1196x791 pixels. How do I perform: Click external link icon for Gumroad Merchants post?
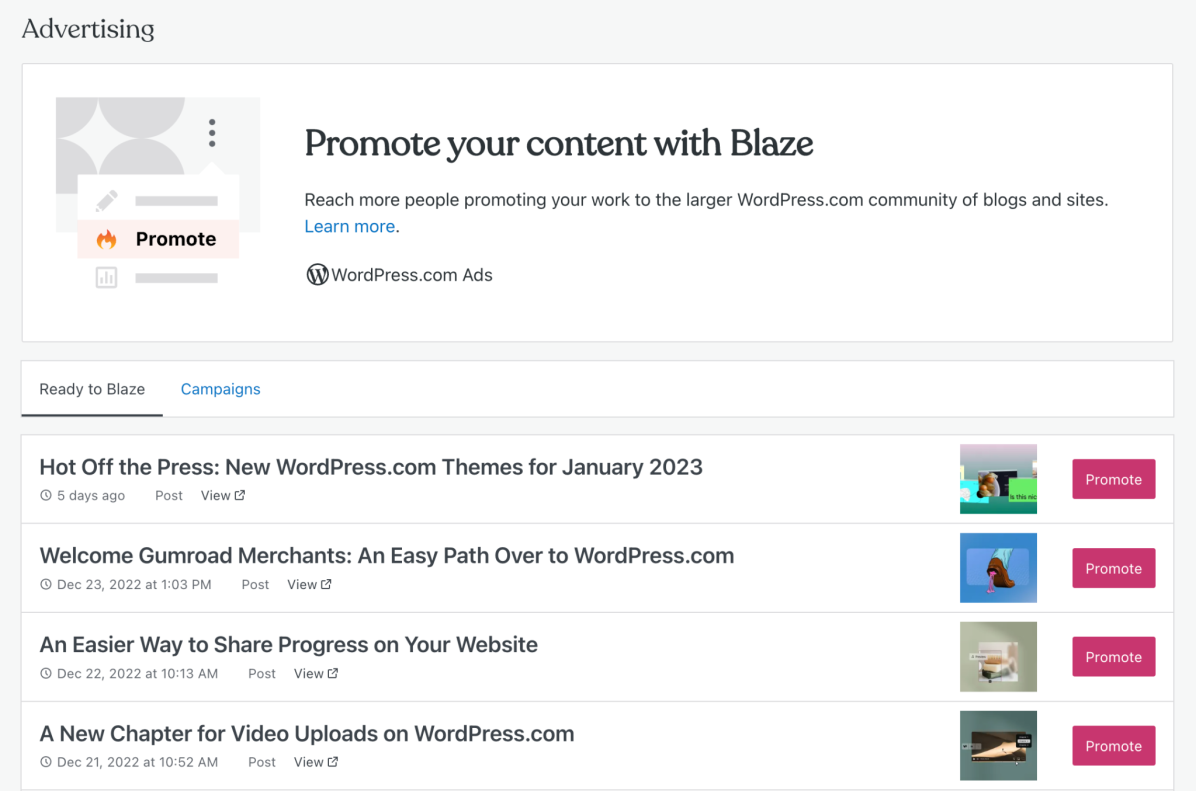(x=326, y=585)
